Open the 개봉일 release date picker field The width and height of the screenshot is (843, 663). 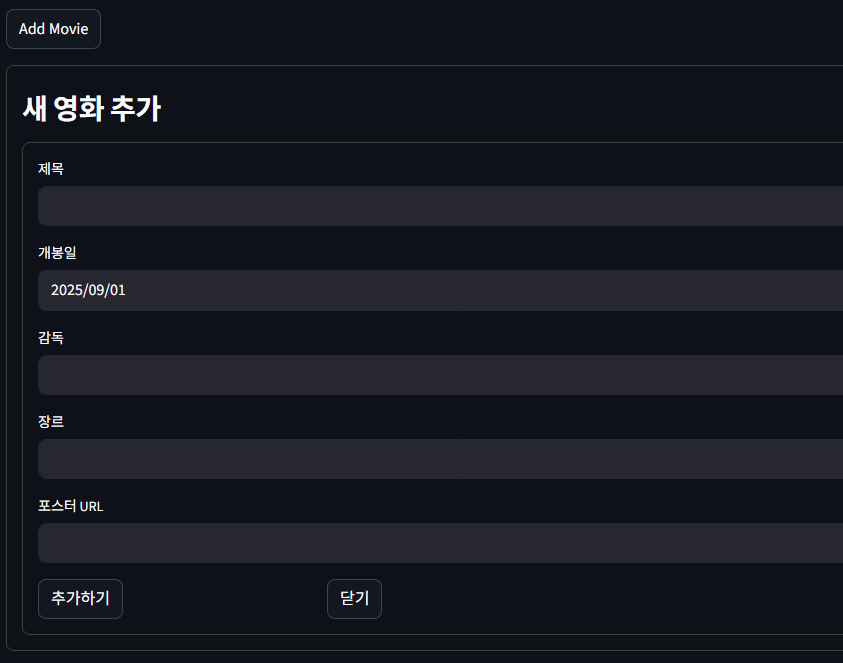click(440, 290)
